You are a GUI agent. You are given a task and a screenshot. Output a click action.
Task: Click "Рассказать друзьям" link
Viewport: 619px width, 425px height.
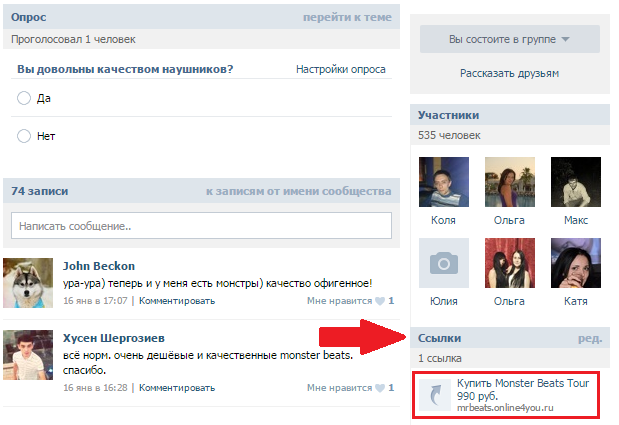509,73
